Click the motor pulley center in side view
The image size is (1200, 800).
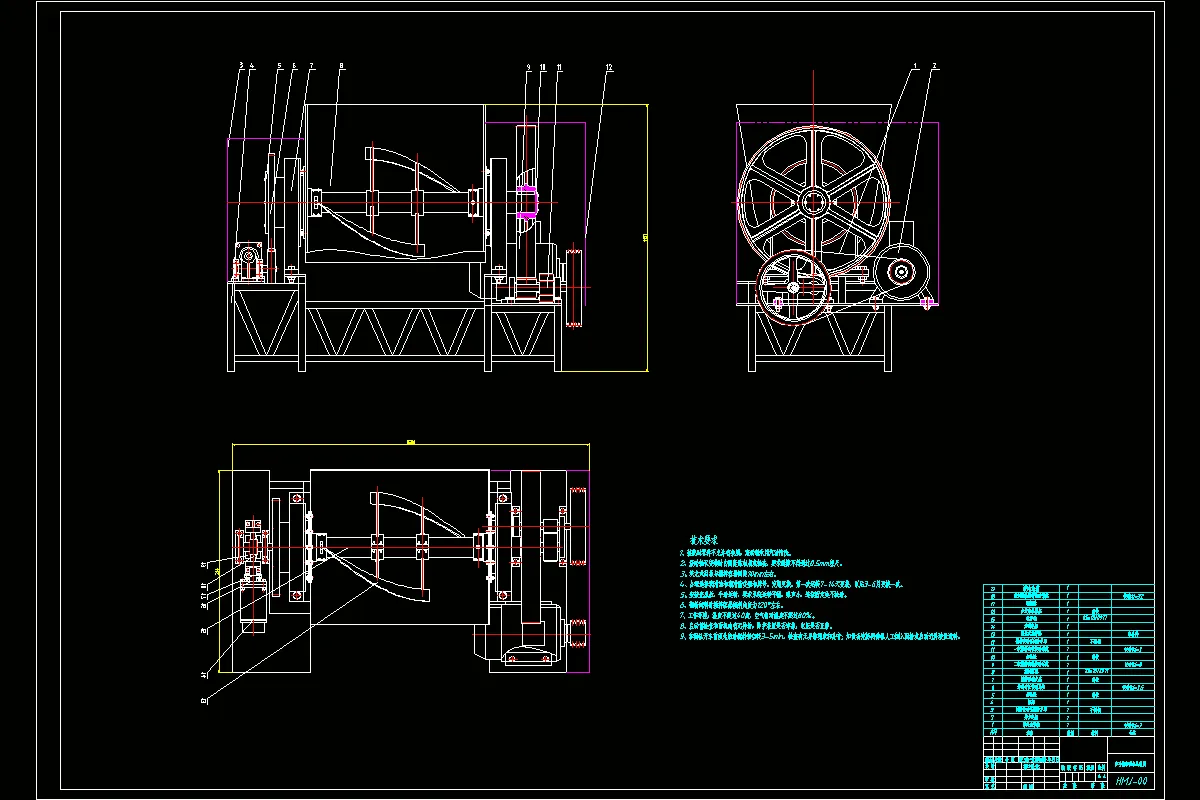(903, 271)
